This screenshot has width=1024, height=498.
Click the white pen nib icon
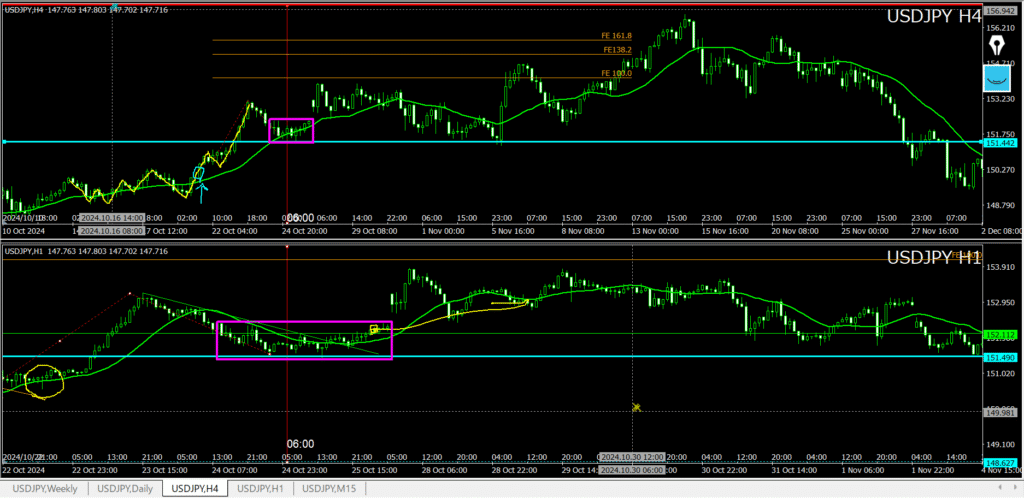995,43
